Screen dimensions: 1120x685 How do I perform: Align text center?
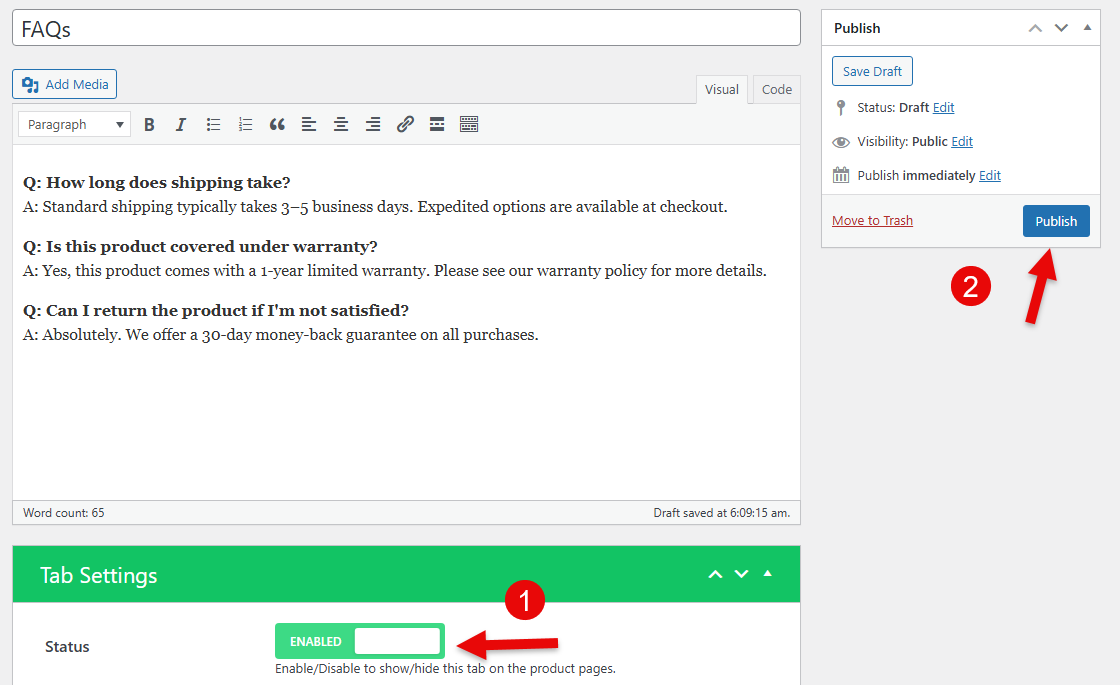click(341, 124)
